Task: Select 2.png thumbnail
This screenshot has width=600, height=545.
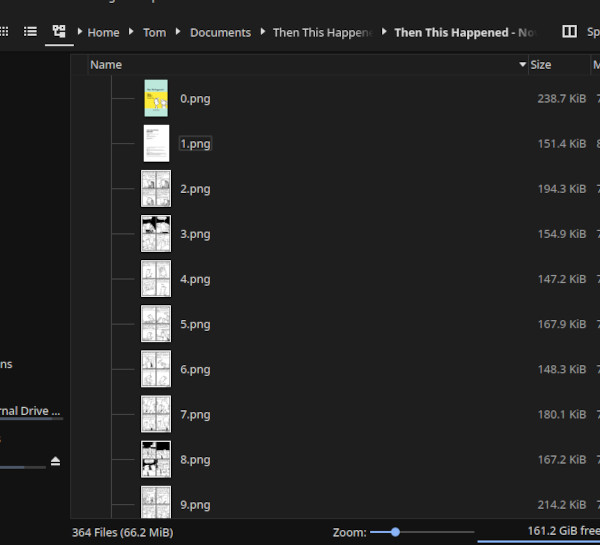Action: coord(156,188)
